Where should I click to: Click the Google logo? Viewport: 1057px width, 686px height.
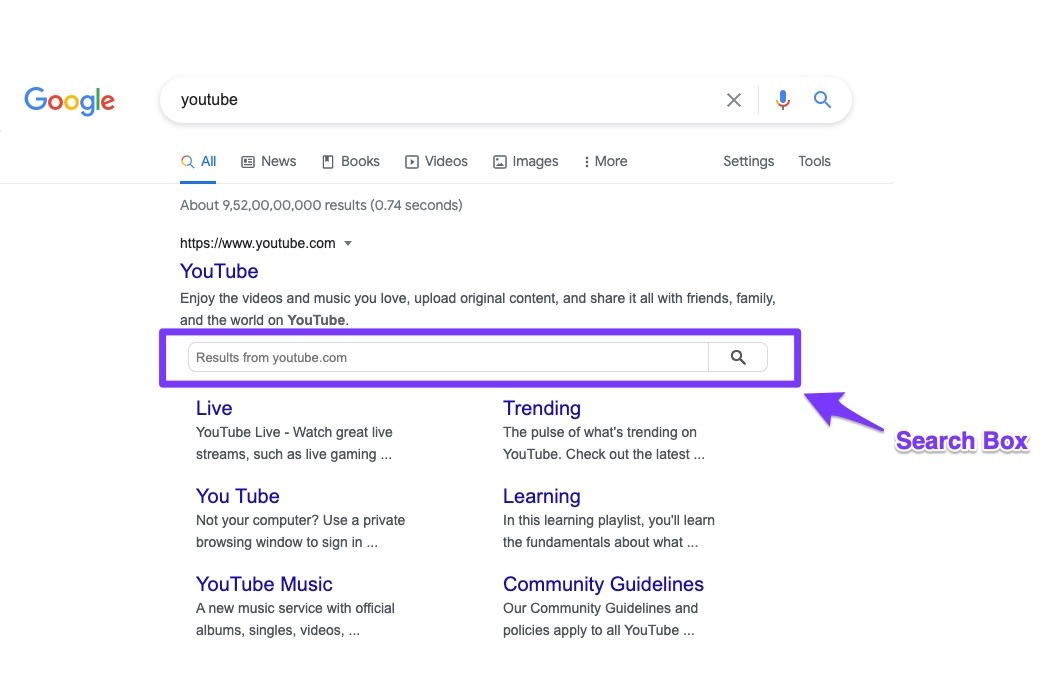[x=69, y=100]
